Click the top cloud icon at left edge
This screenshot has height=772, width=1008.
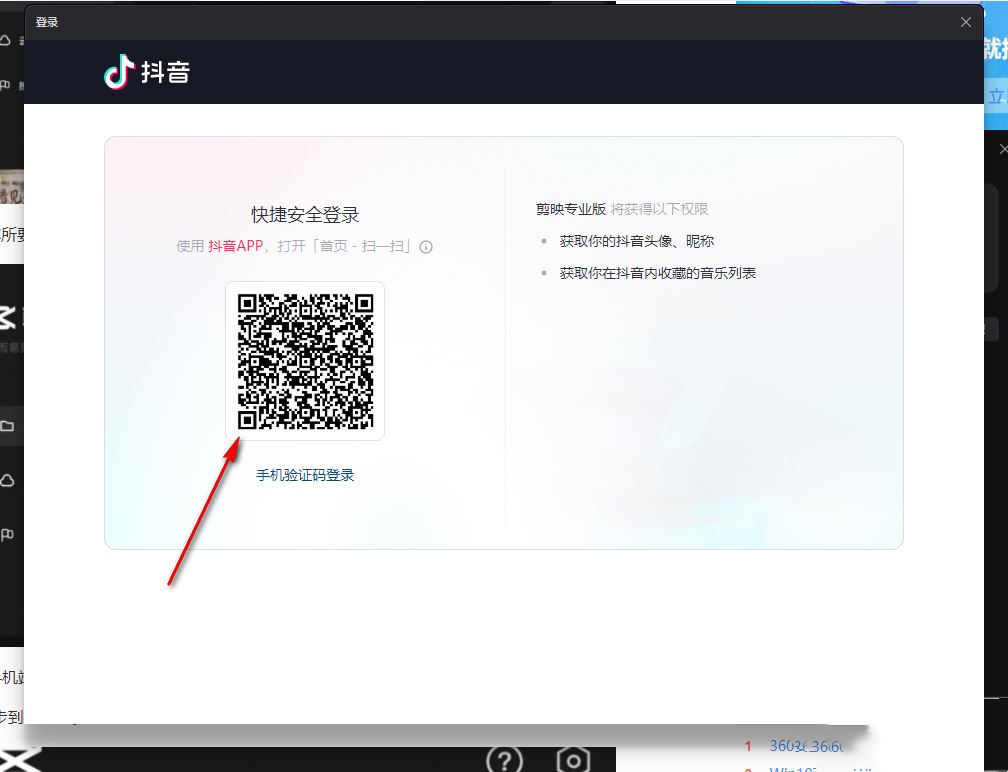5,40
